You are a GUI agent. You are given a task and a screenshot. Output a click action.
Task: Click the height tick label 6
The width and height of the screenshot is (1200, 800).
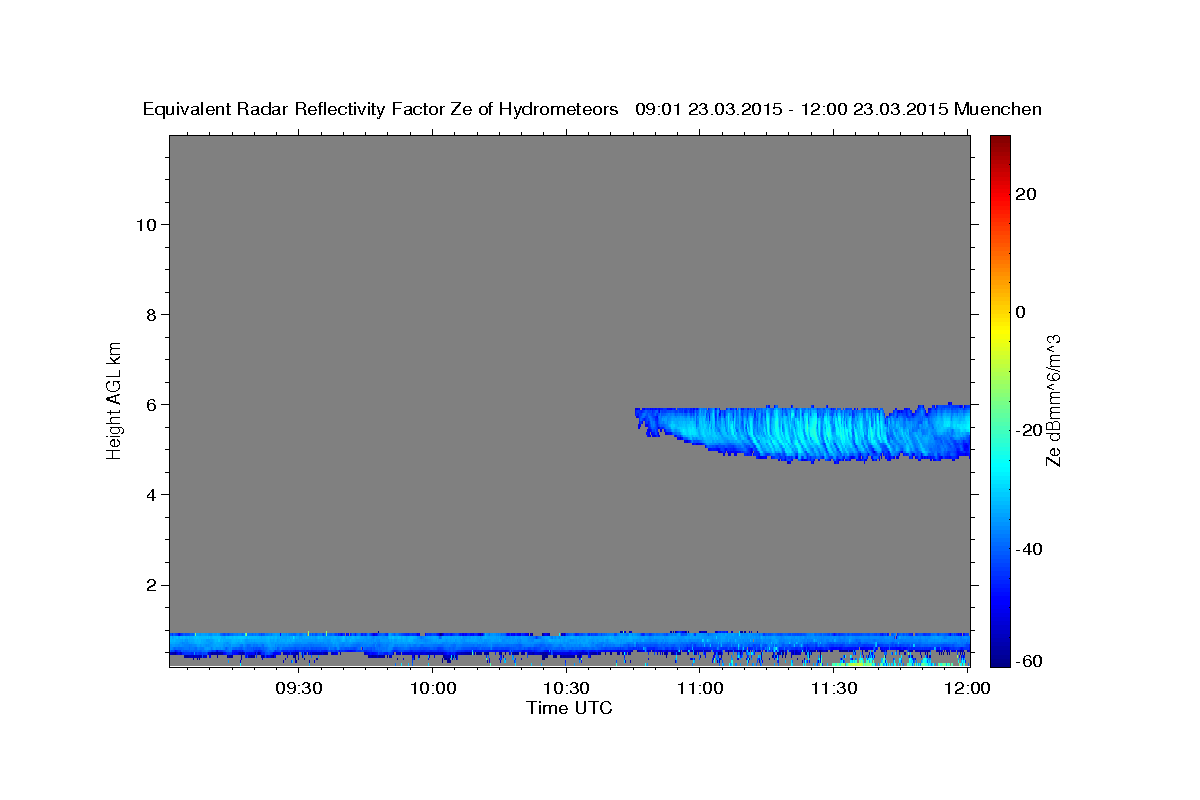[151, 404]
